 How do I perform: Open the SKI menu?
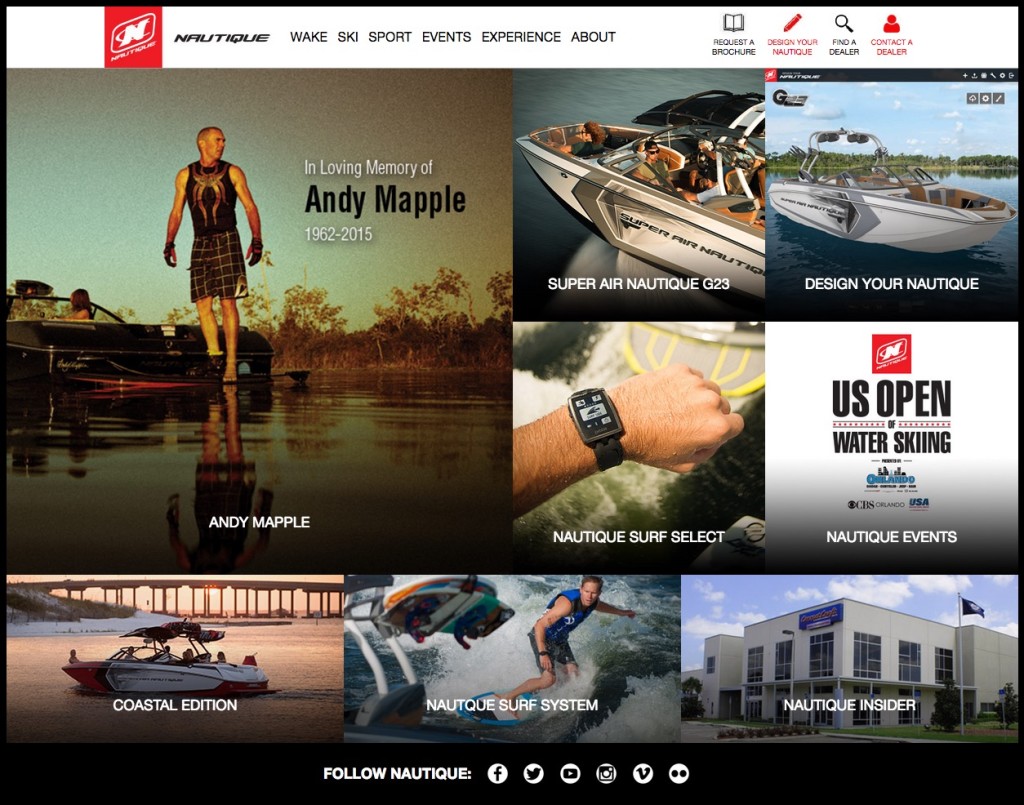tap(348, 37)
